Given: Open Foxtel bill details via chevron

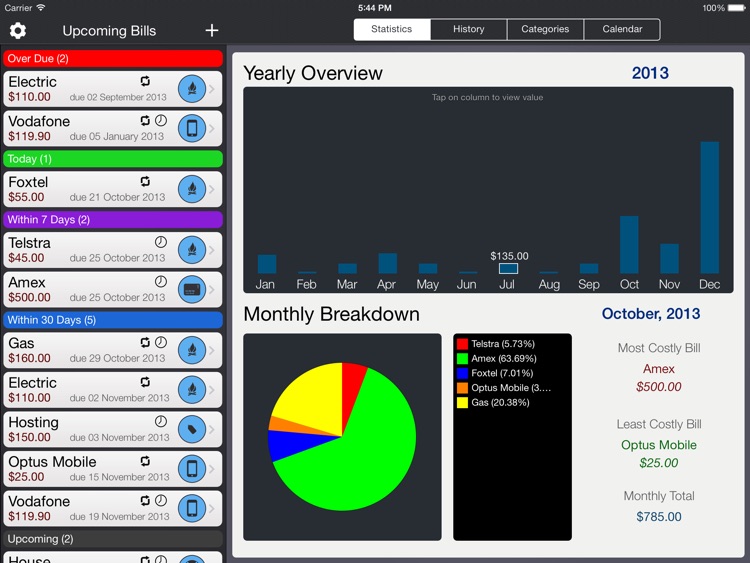Looking at the screenshot, I should click(x=212, y=189).
